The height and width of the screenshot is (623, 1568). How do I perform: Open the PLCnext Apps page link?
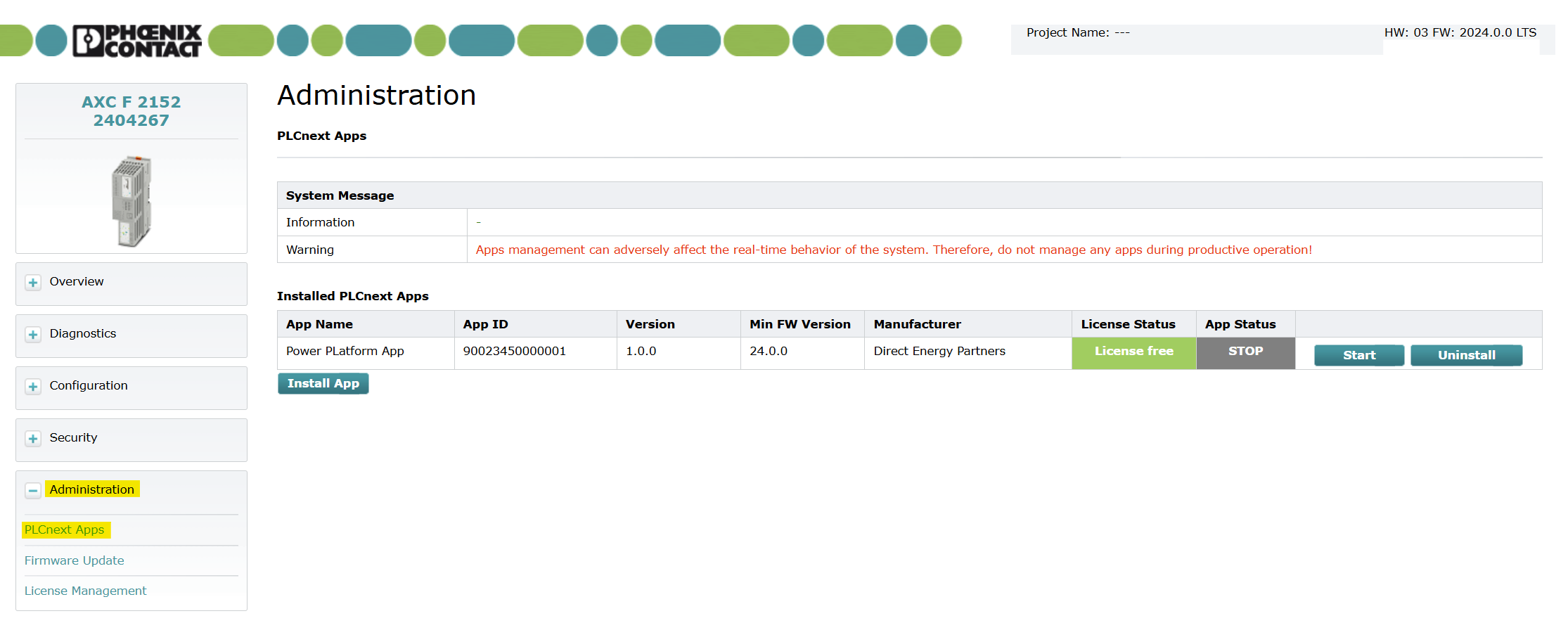tap(65, 529)
